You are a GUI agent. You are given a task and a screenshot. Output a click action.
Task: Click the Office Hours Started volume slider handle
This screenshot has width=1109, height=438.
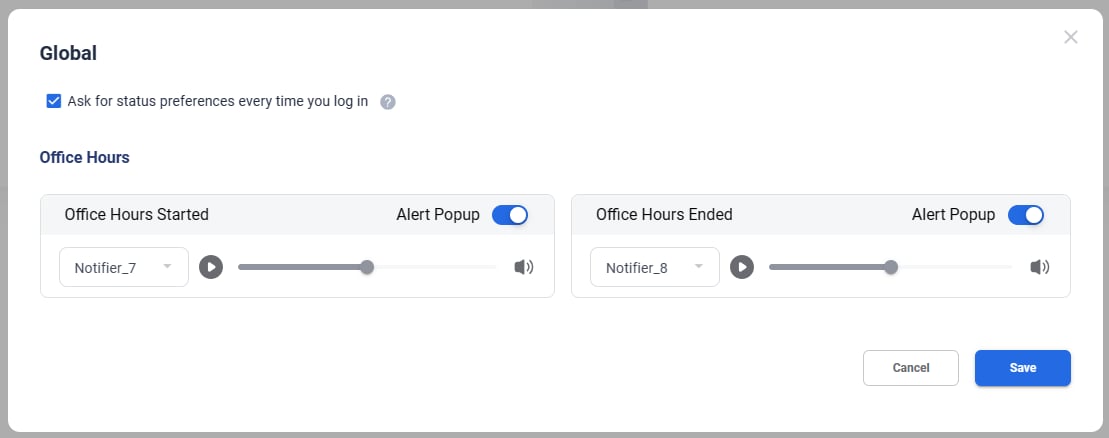[367, 267]
